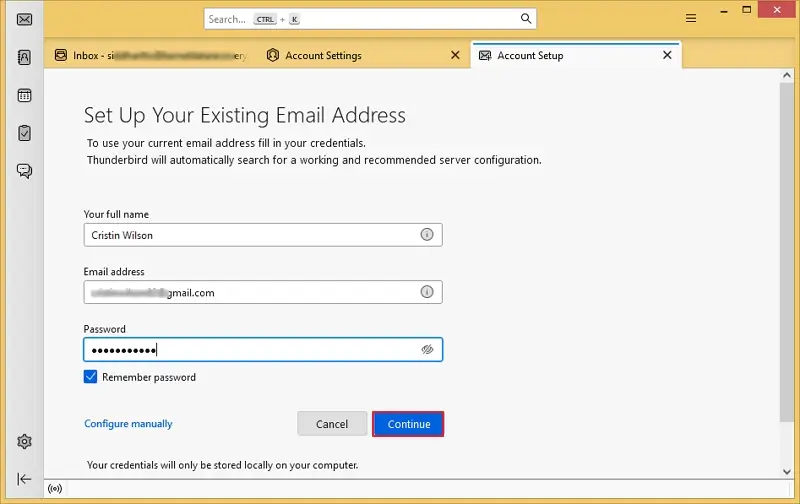Focus the Your full name field
This screenshot has width=800, height=504.
pyautogui.click(x=263, y=235)
